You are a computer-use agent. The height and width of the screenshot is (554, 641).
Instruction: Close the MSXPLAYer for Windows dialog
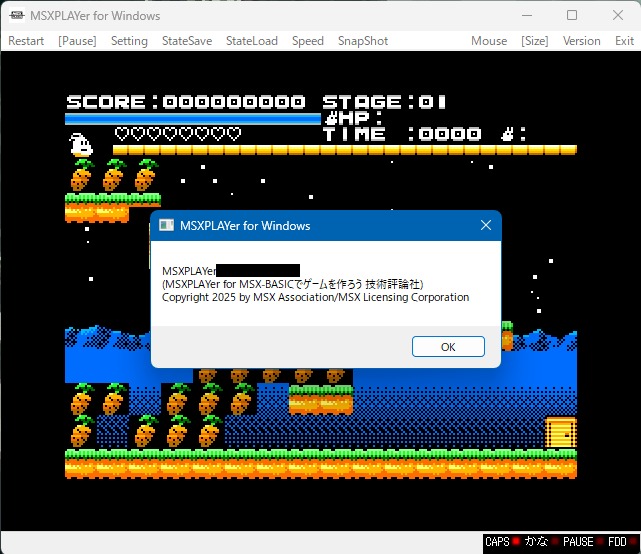486,225
